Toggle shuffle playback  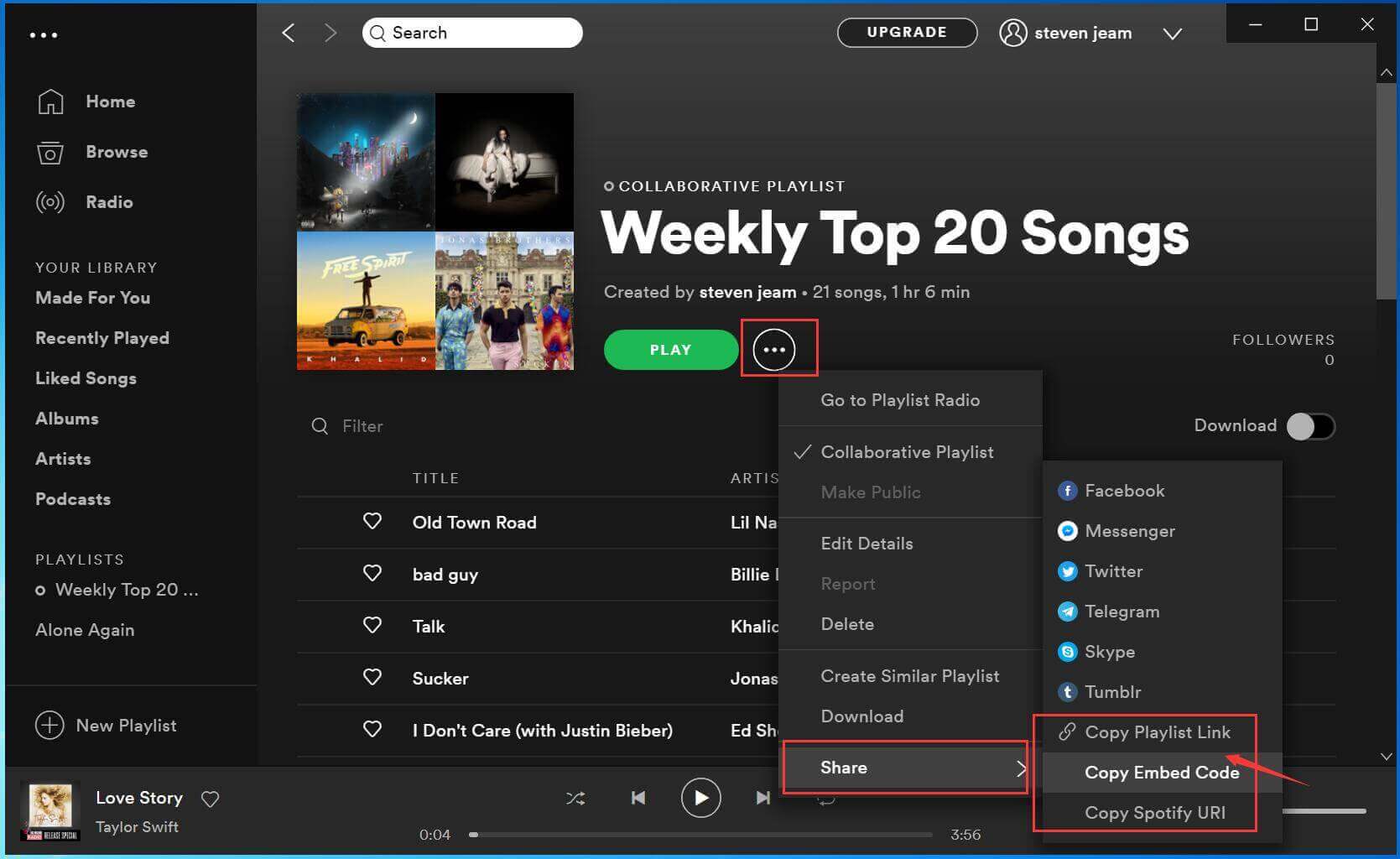click(575, 798)
